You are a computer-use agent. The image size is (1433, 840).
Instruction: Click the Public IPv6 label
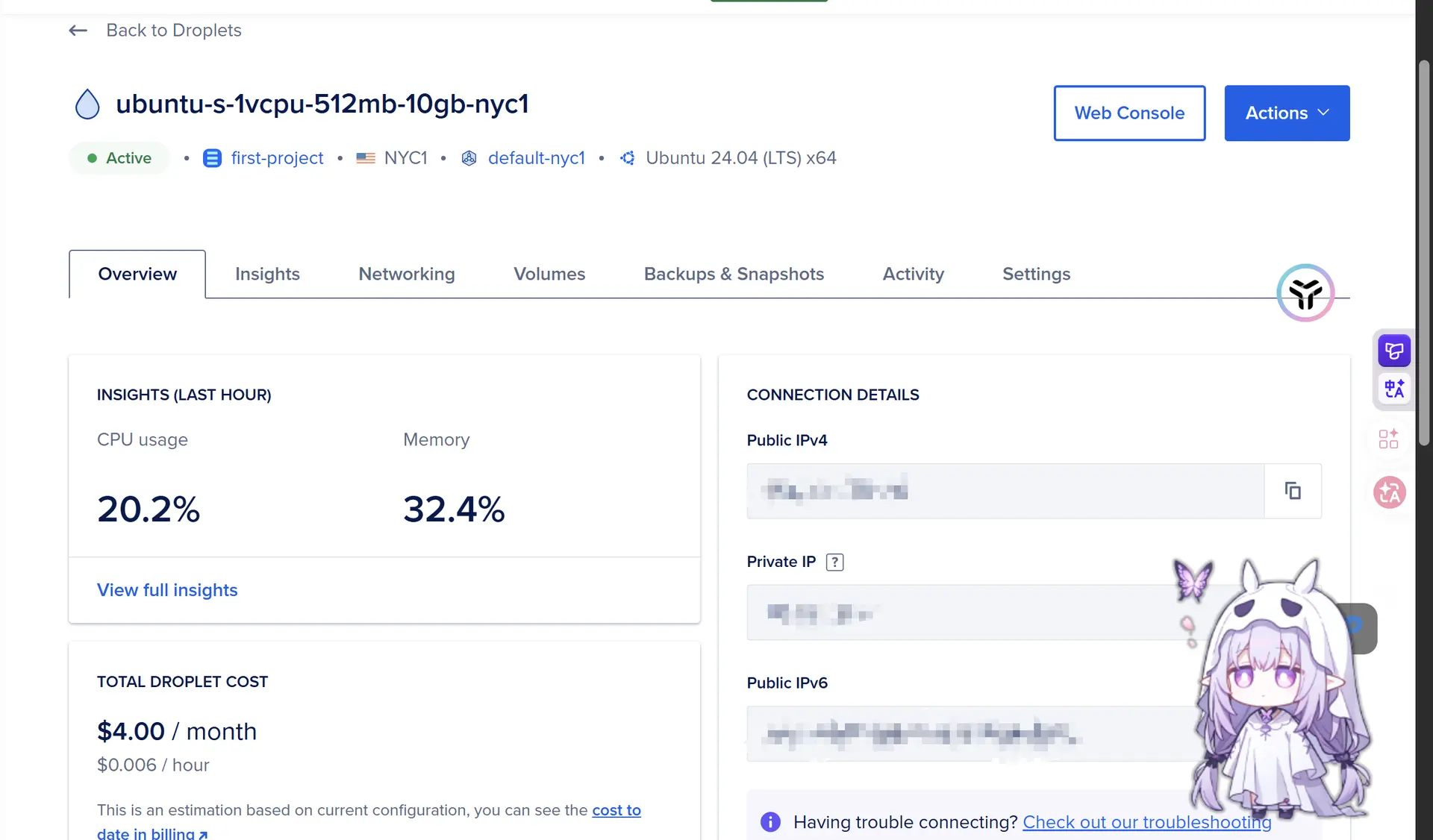(787, 683)
